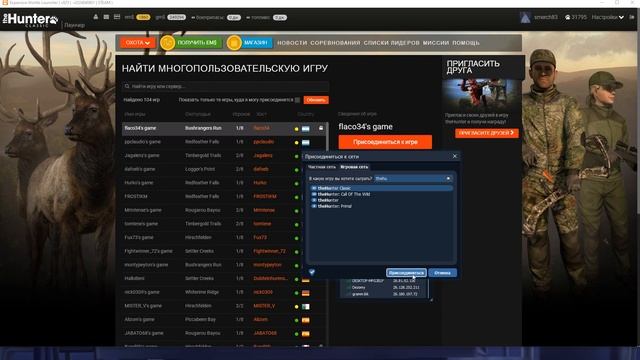Open the Списки лидеров menu item
Image resolution: width=640 pixels, height=360 pixels.
[x=391, y=42]
